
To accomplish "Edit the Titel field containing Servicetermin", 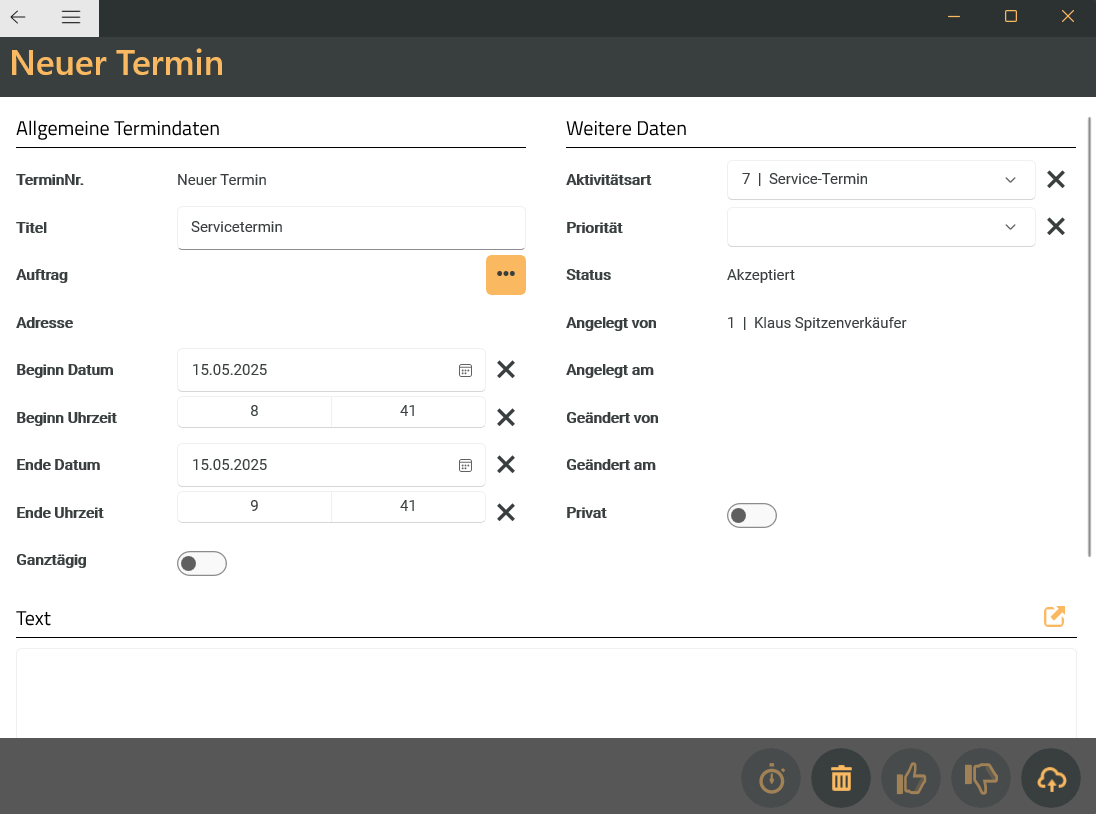I will point(351,228).
